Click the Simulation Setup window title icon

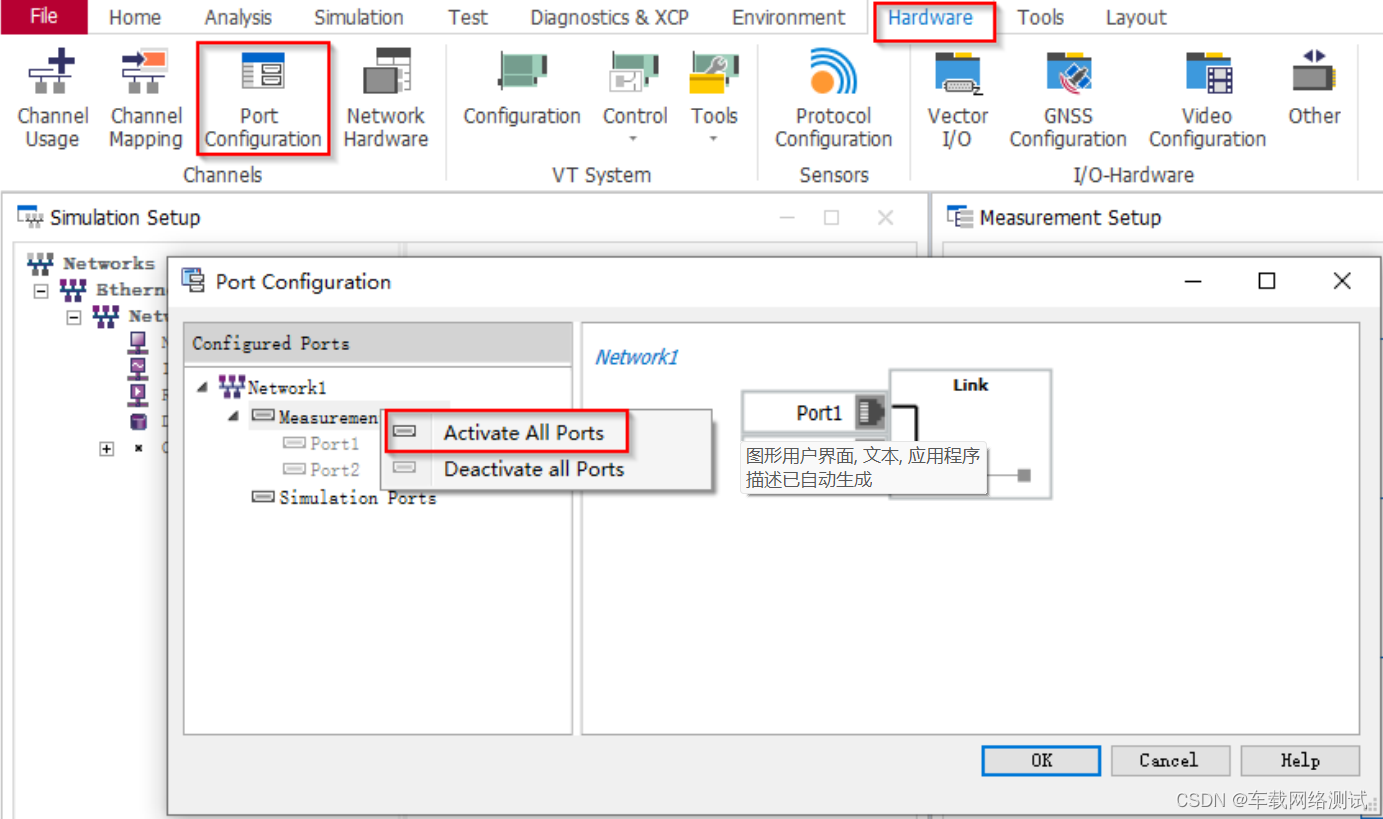(30, 217)
